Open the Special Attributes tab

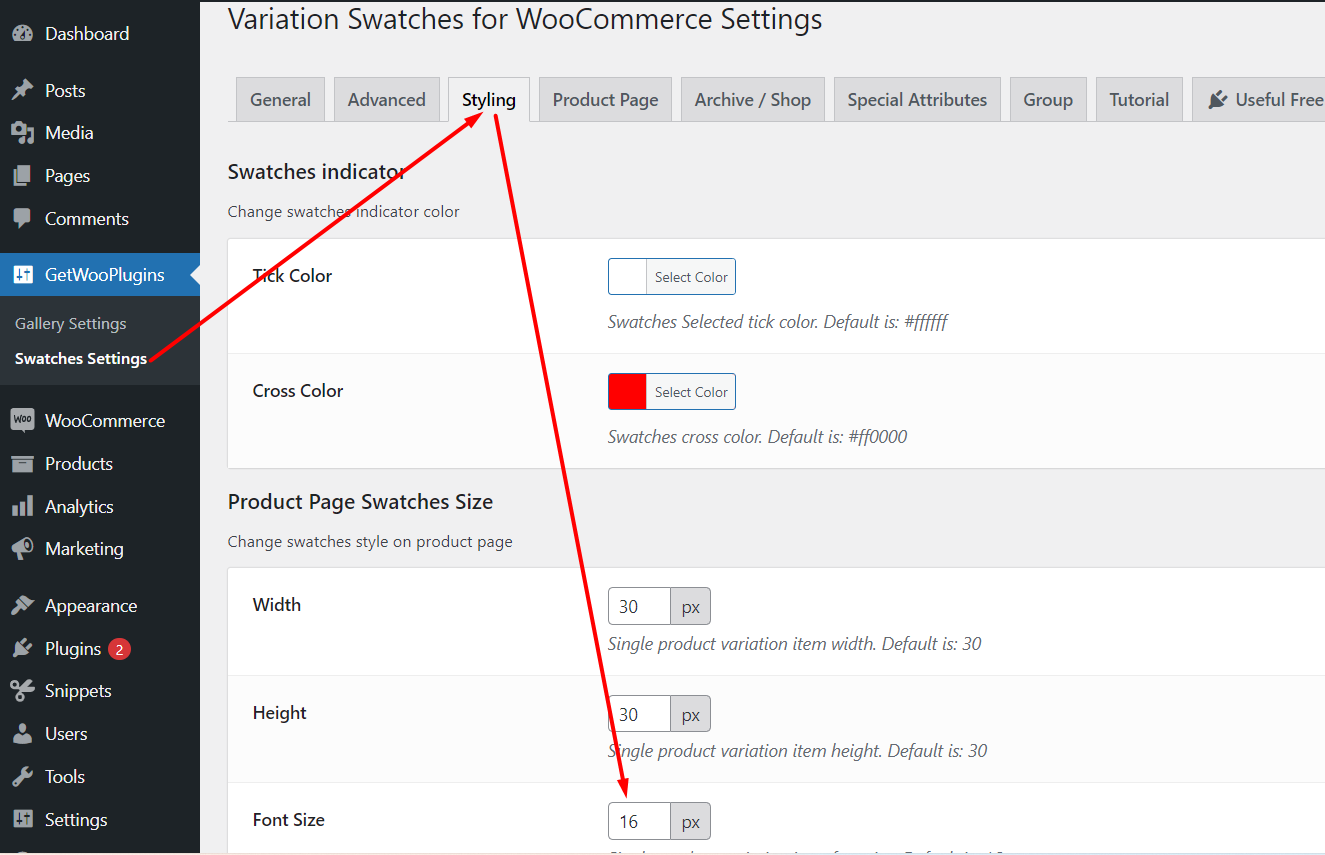coord(917,99)
